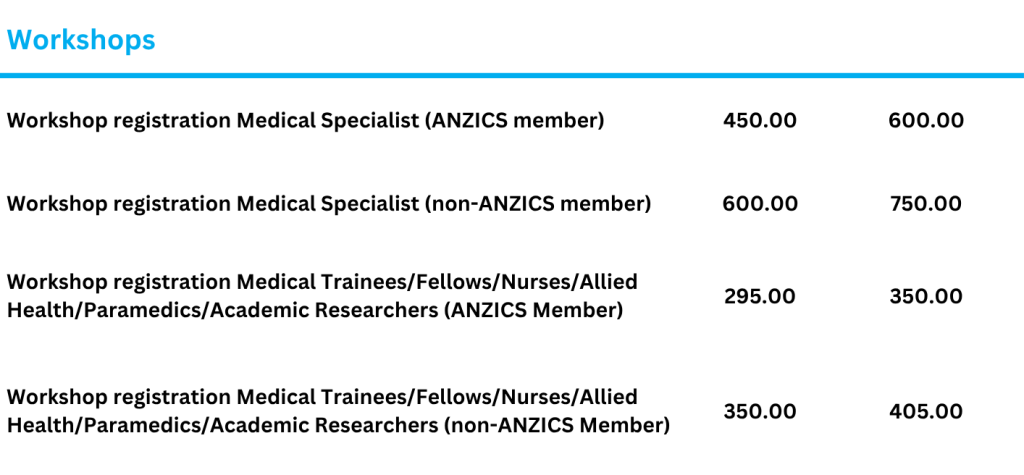Click 350.00 price in non-ANZICS trainees row
The width and height of the screenshot is (1024, 475).
(x=760, y=412)
